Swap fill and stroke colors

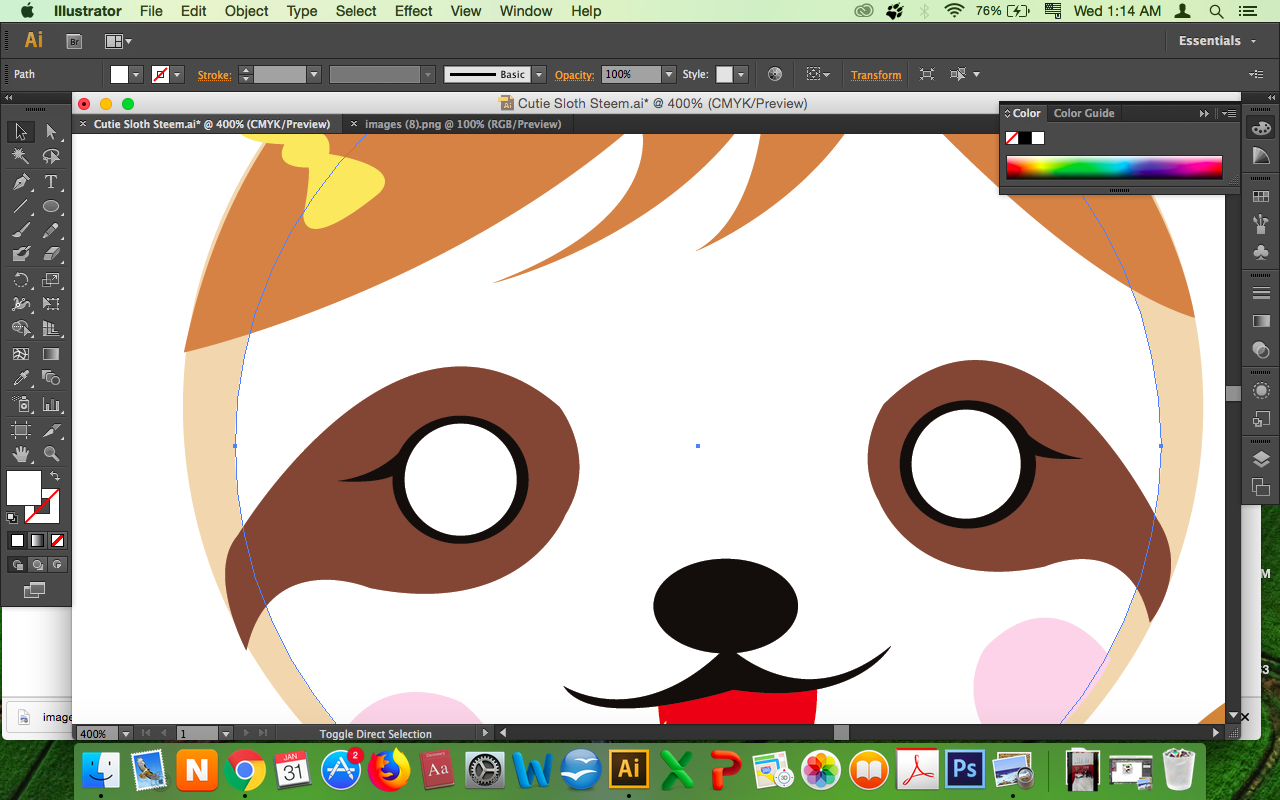(55, 477)
